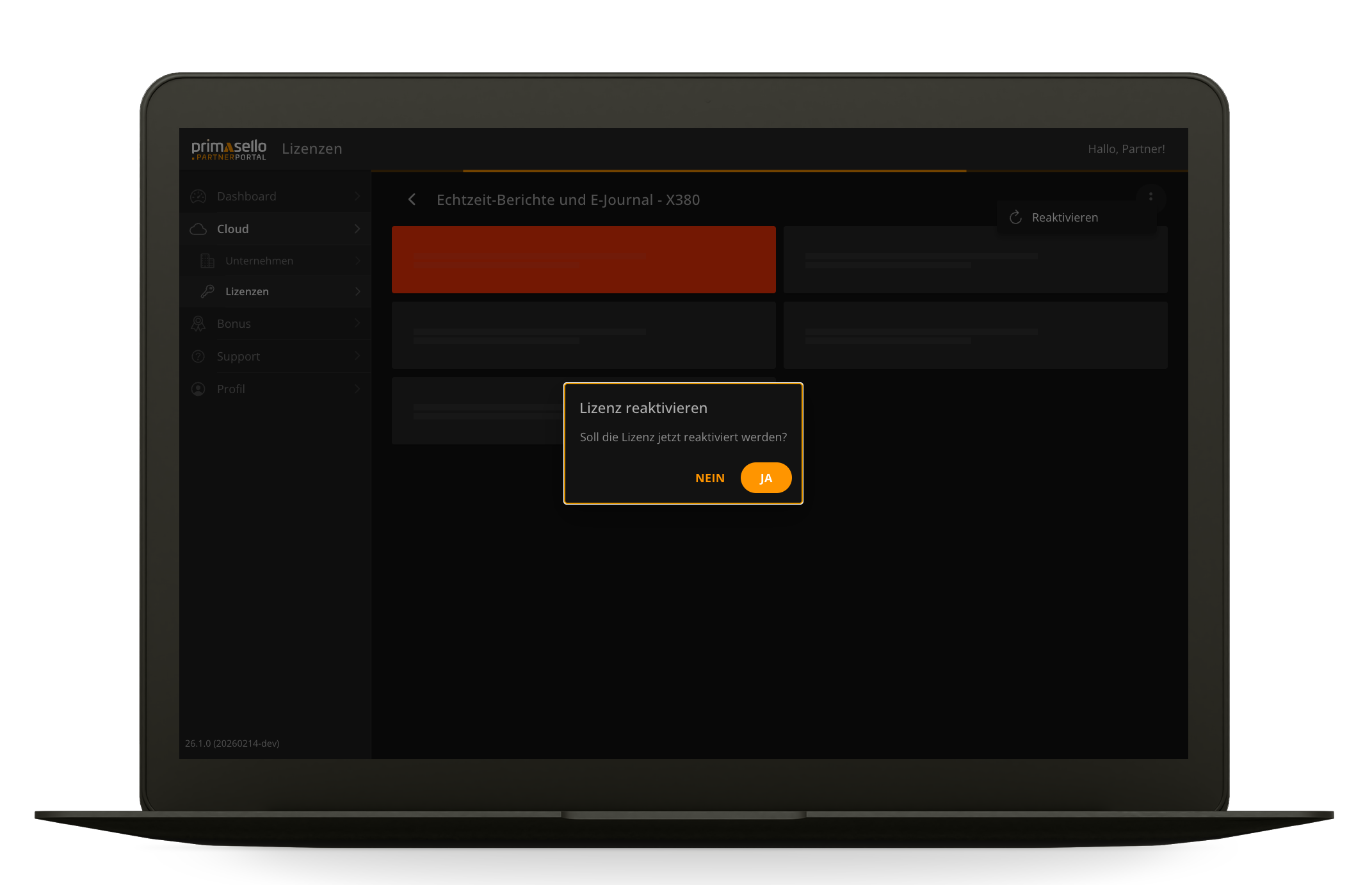Select the Bonus badge icon
Image resolution: width=1372 pixels, height=885 pixels.
click(x=198, y=323)
